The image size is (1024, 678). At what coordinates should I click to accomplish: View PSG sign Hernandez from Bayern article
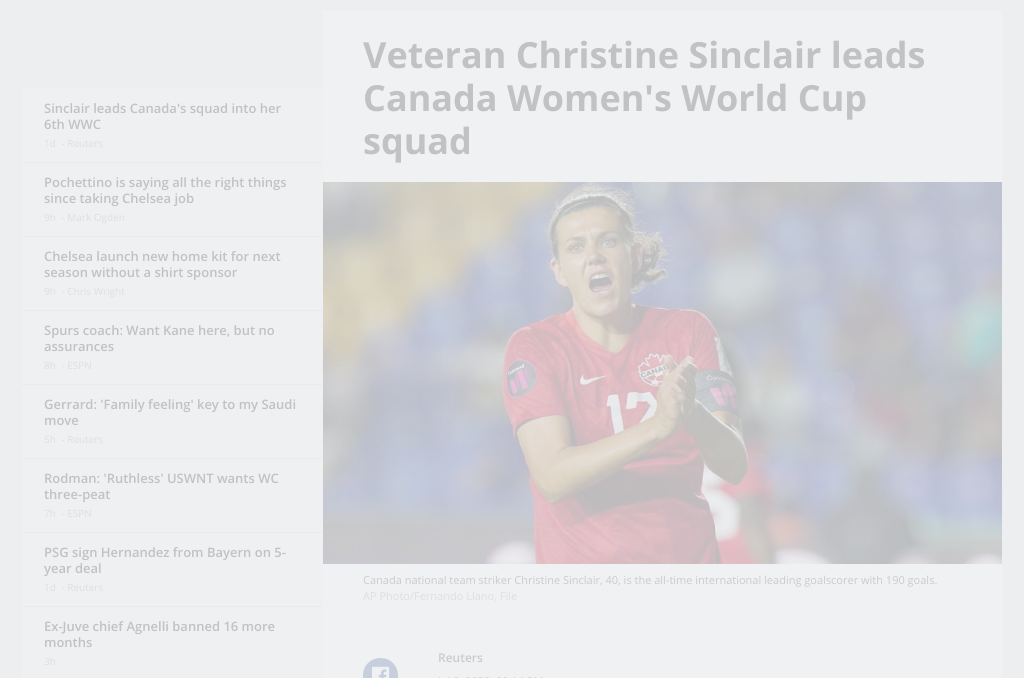pos(165,560)
